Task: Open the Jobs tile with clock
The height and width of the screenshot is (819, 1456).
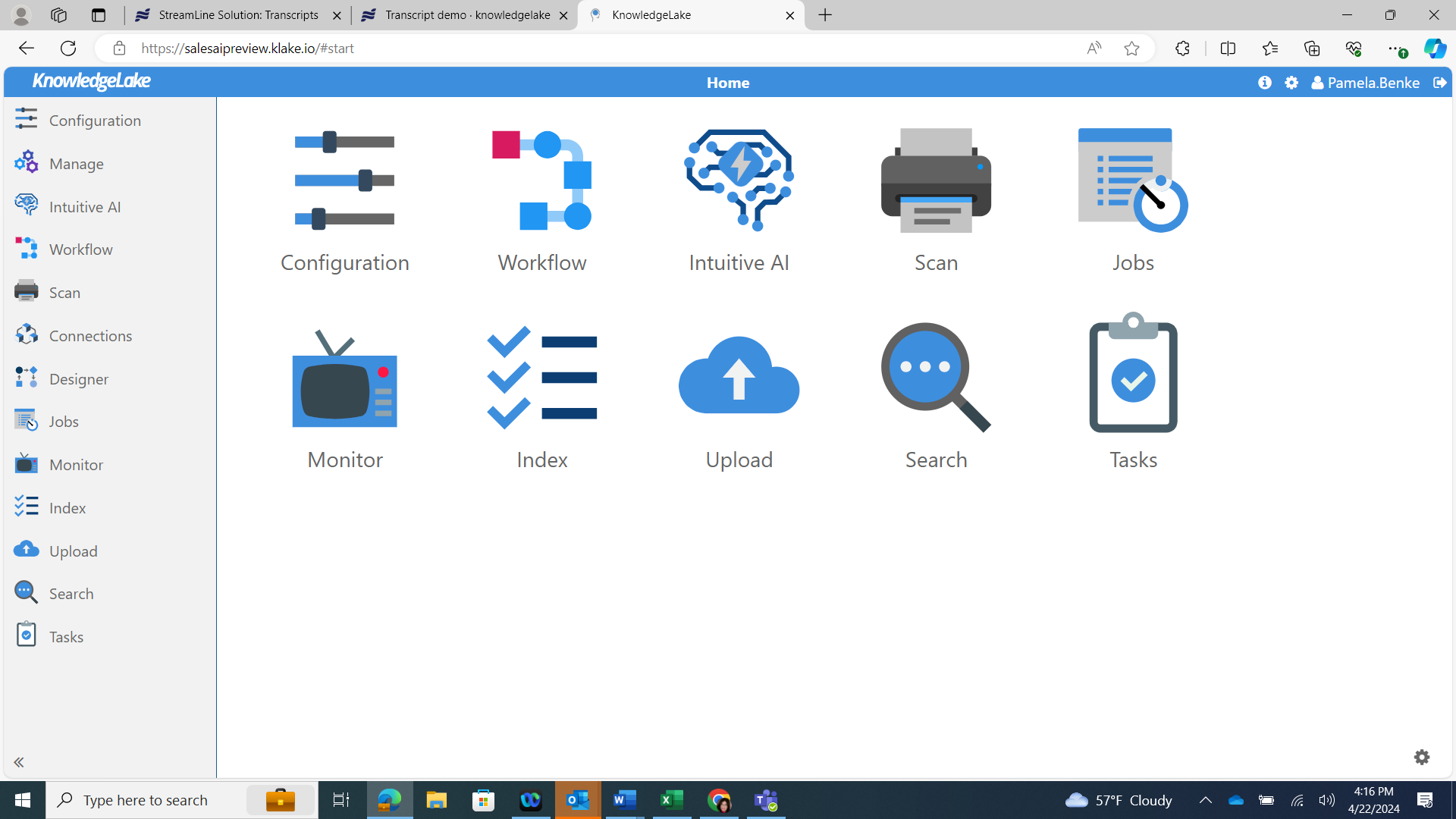Action: pos(1133,199)
